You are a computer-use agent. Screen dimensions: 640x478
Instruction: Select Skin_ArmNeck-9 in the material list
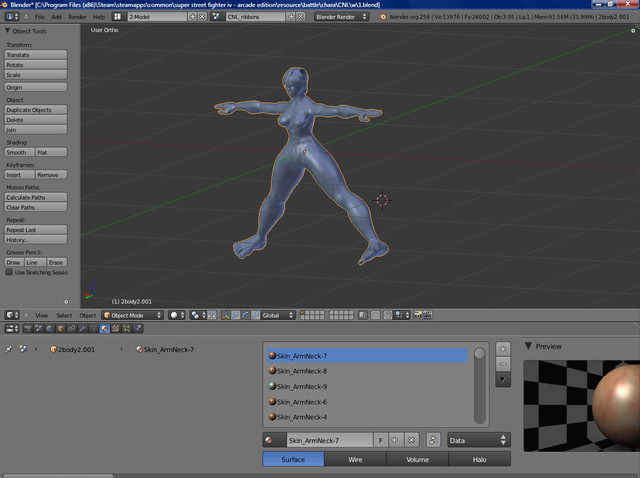[367, 386]
